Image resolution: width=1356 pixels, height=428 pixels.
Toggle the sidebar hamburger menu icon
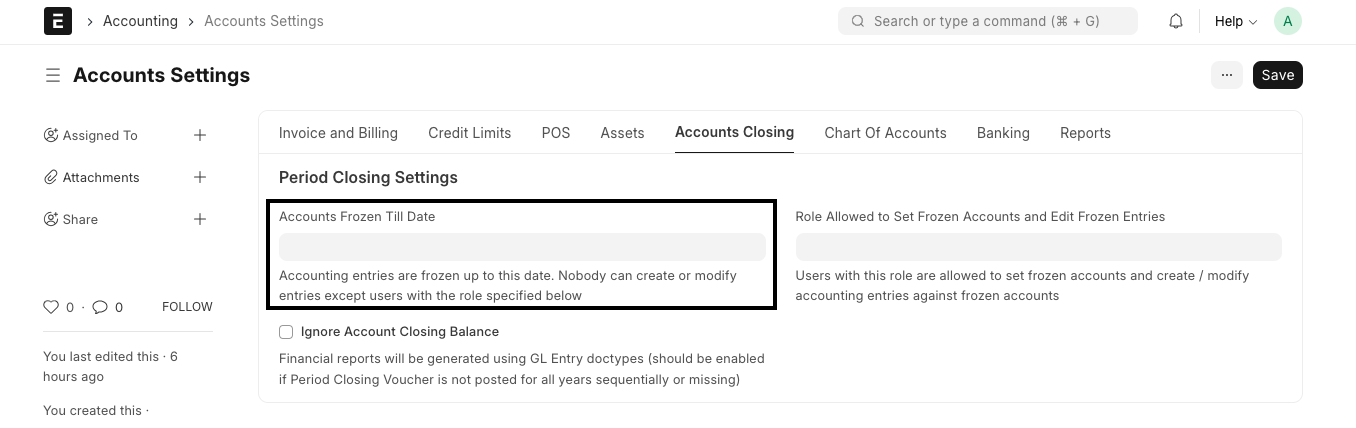53,75
